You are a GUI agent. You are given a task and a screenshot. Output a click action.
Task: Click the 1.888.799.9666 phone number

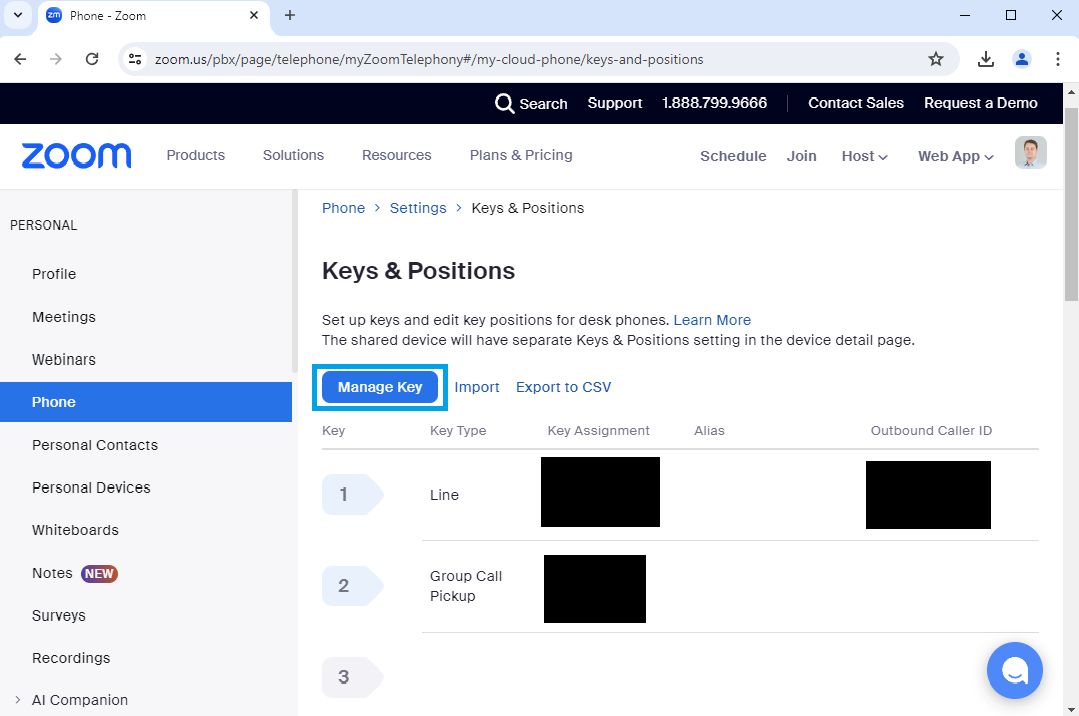coord(714,103)
